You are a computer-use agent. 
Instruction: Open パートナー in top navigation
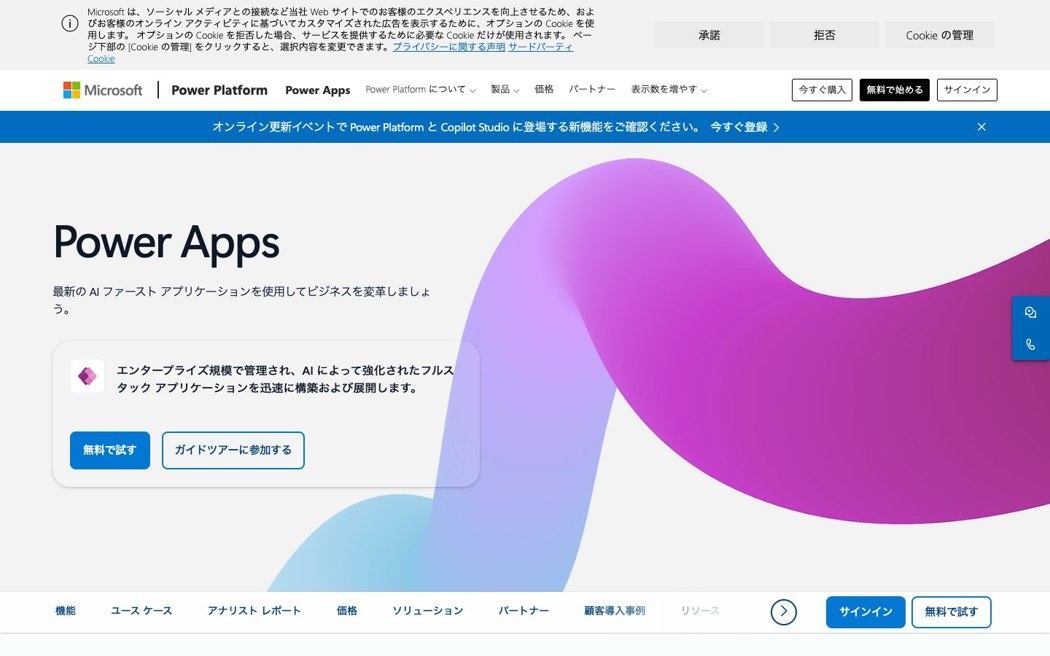click(x=592, y=89)
